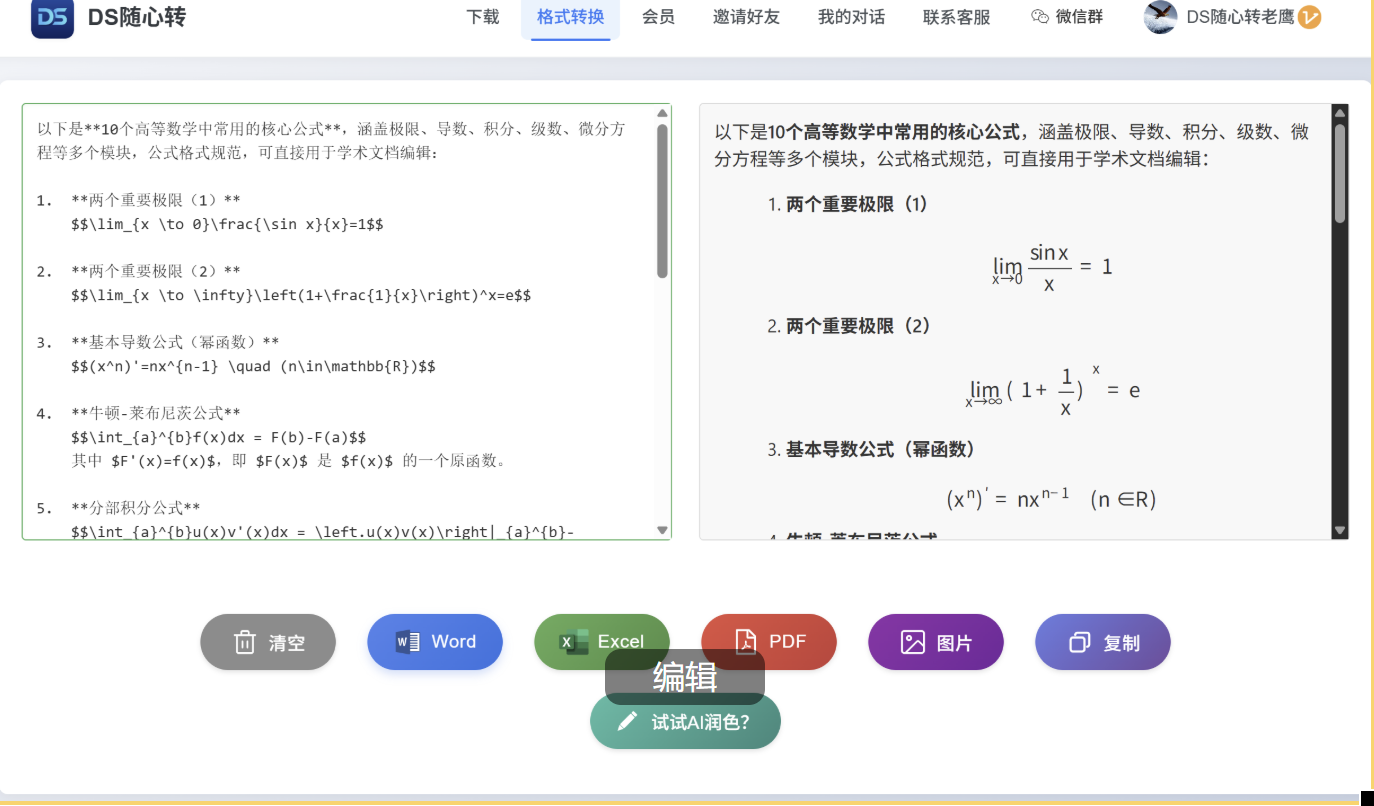Image resolution: width=1374 pixels, height=806 pixels.
Task: Click the 试试AI润色? button
Action: [x=685, y=722]
